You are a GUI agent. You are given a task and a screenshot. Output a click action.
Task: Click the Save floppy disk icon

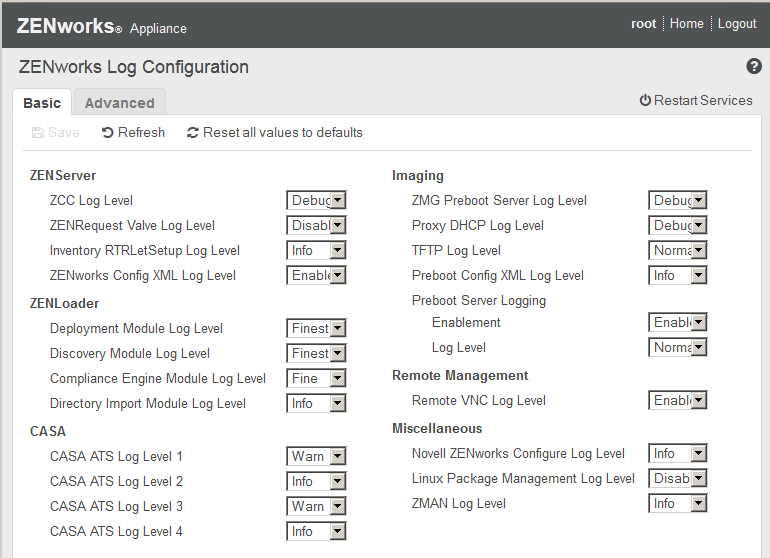coord(38,133)
